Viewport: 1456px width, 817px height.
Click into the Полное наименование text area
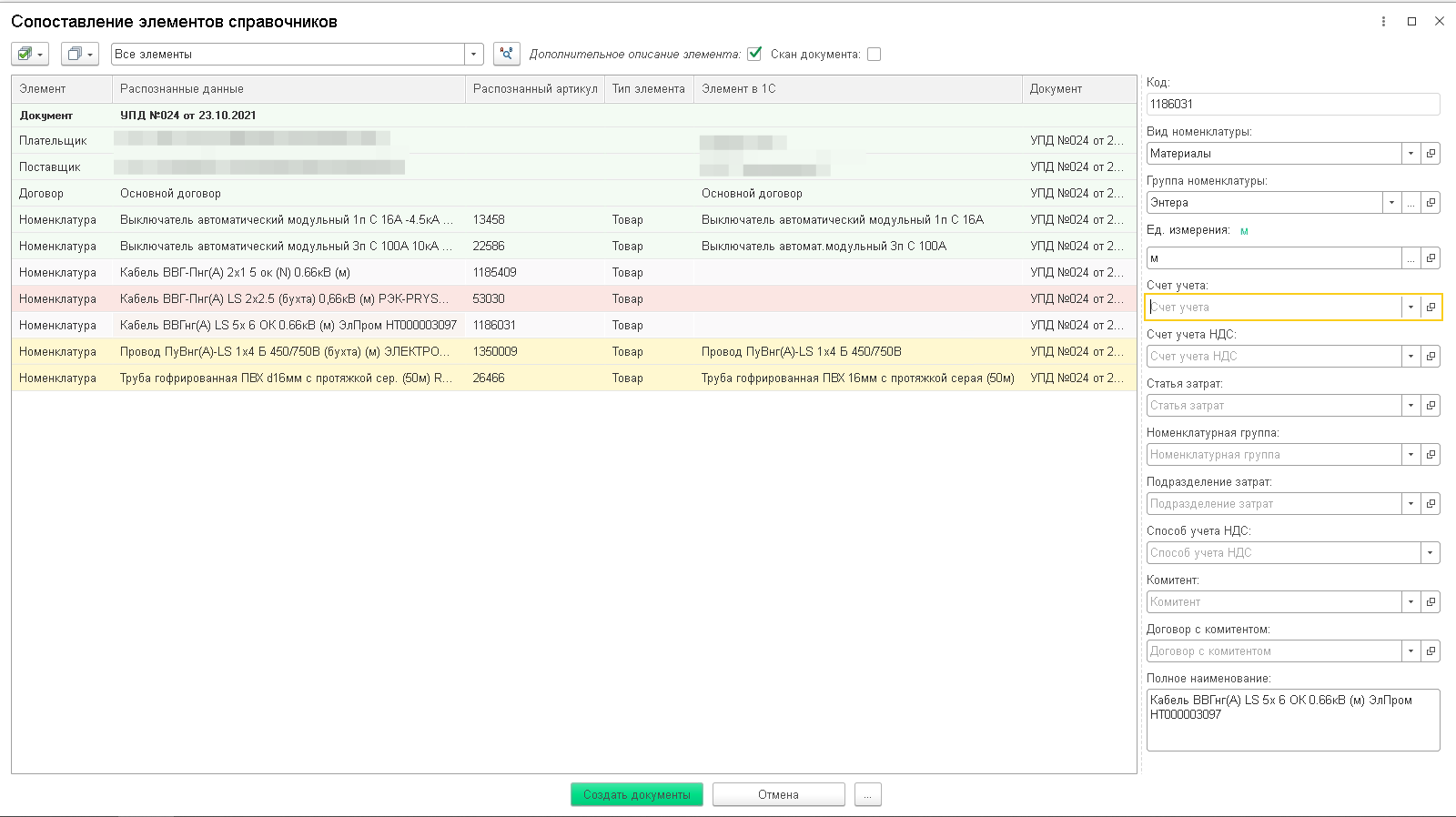1293,720
